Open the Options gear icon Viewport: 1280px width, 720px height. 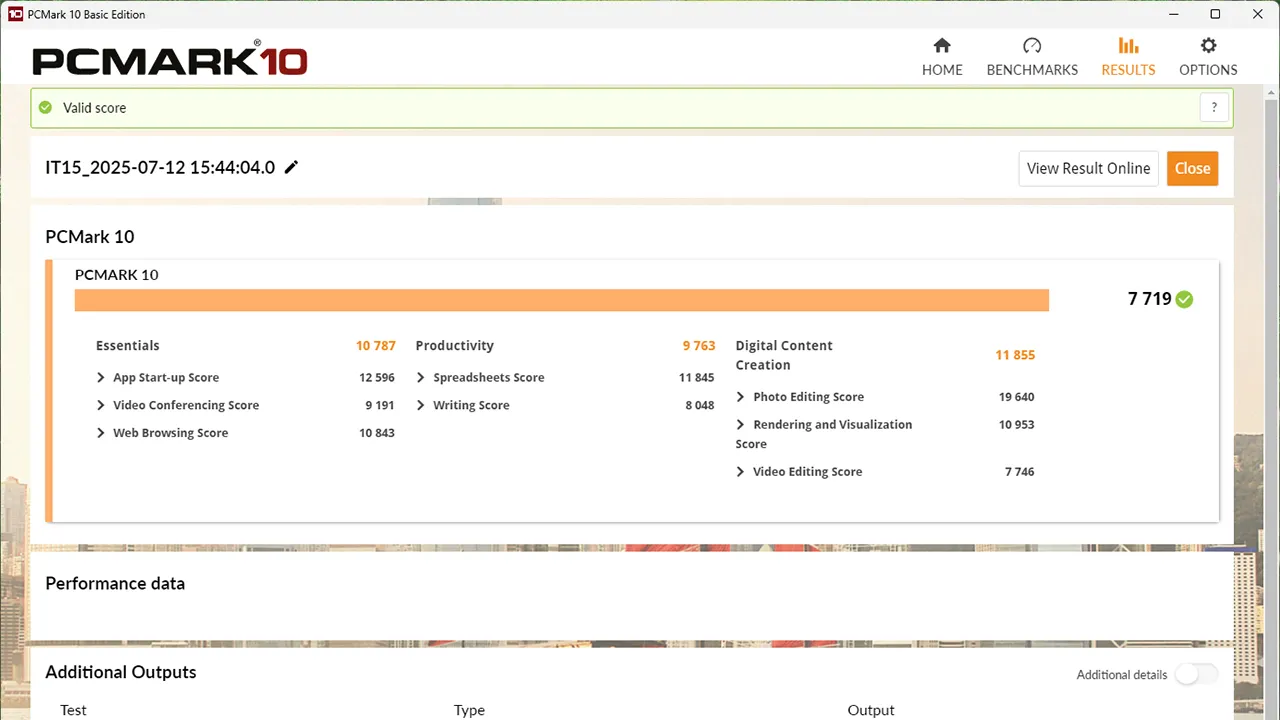click(1208, 46)
